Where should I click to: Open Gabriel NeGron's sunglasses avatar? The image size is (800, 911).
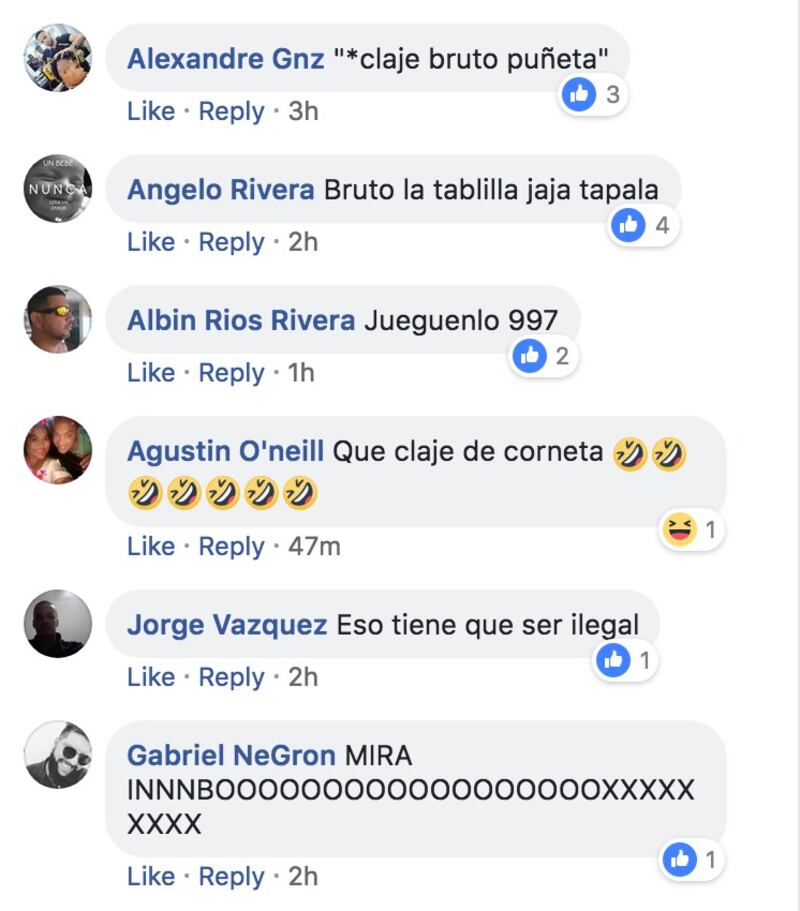coord(58,755)
